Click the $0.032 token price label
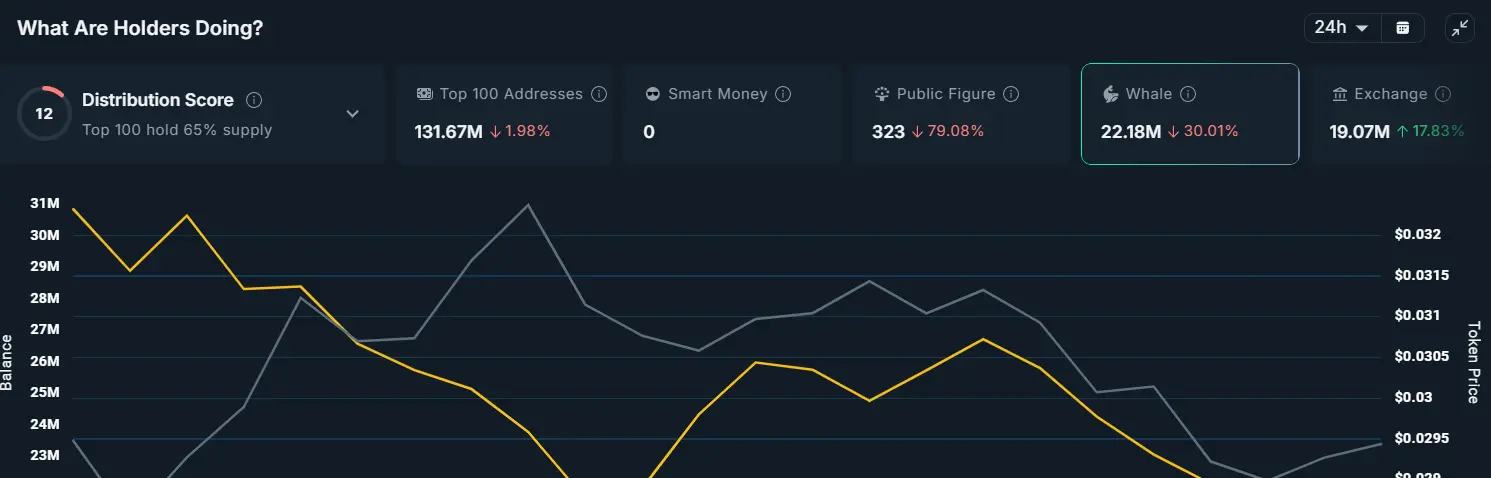This screenshot has width=1491, height=478. [1418, 235]
